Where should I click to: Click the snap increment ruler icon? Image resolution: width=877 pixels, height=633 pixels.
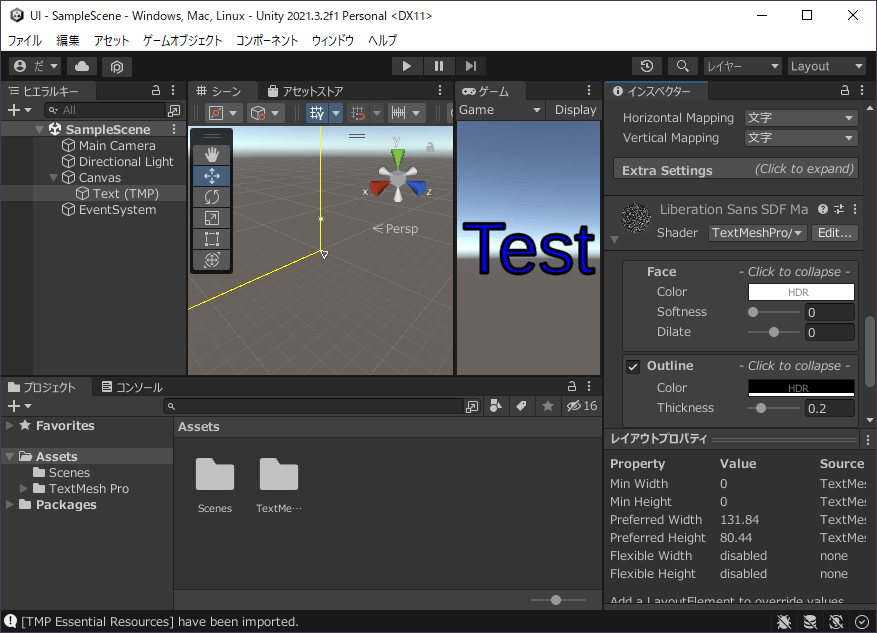coord(398,113)
